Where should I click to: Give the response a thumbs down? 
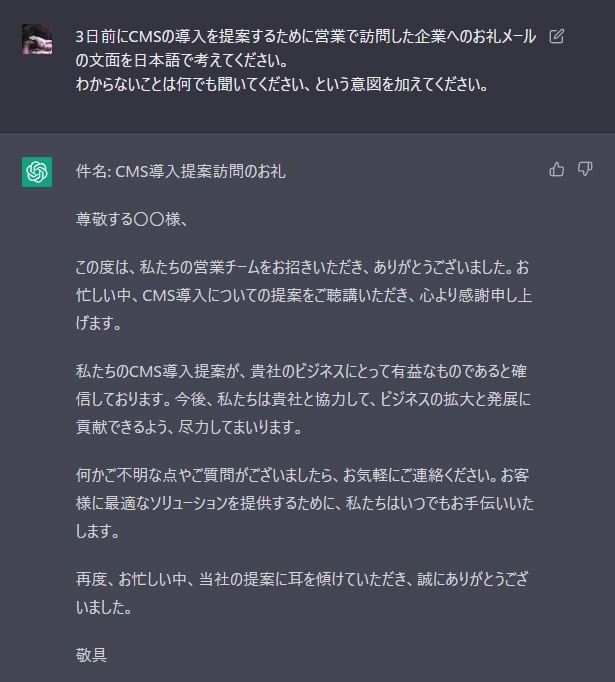pyautogui.click(x=585, y=169)
